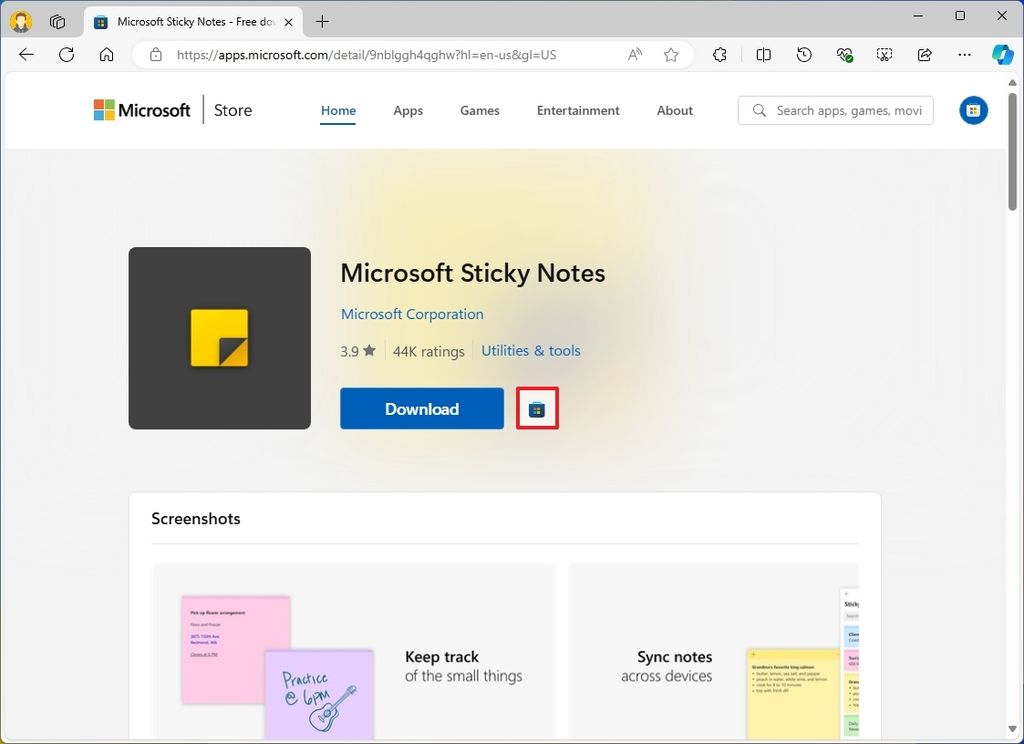Open Settings and more menu
1024x744 pixels.
pos(964,55)
